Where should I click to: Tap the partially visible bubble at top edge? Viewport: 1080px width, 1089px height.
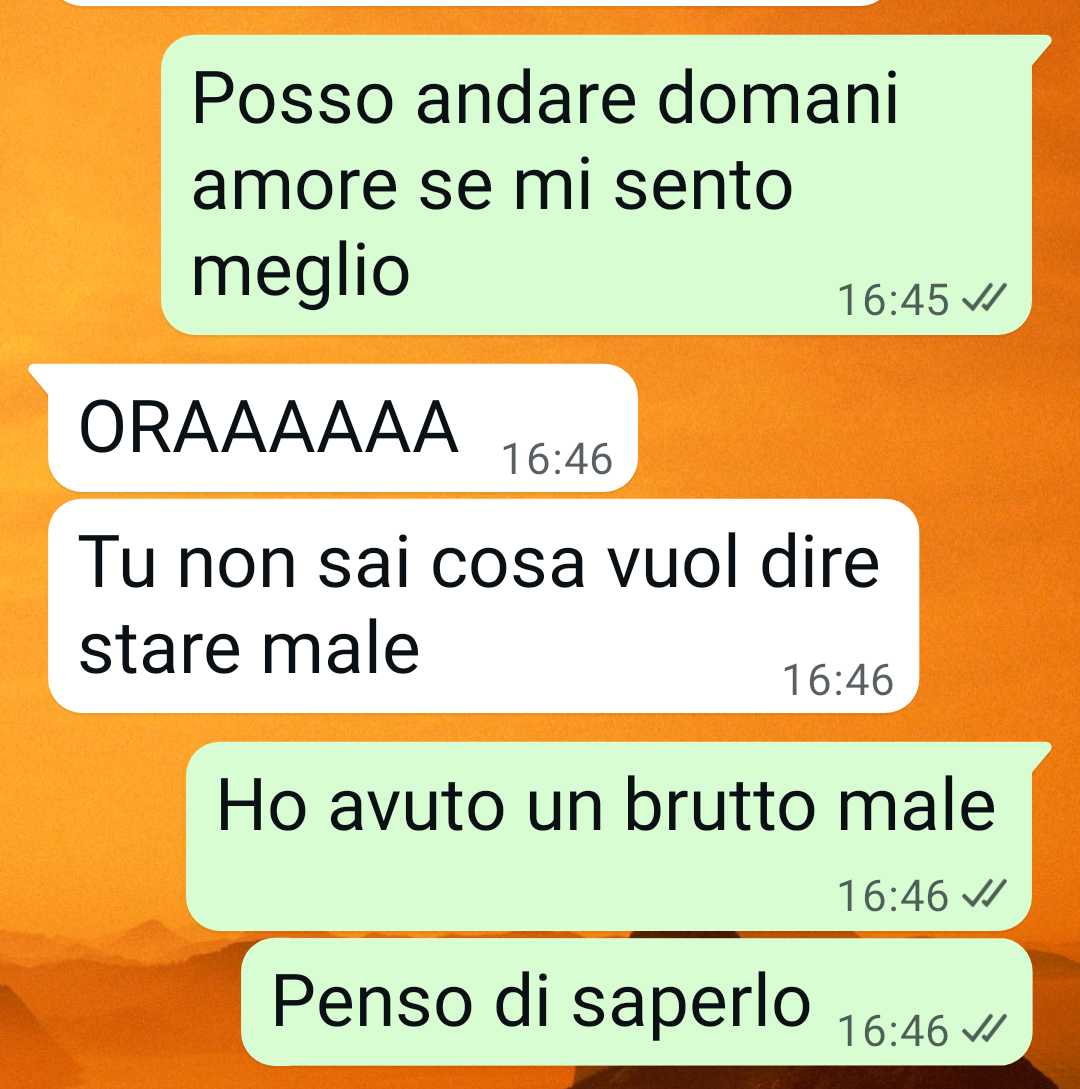(472, 3)
